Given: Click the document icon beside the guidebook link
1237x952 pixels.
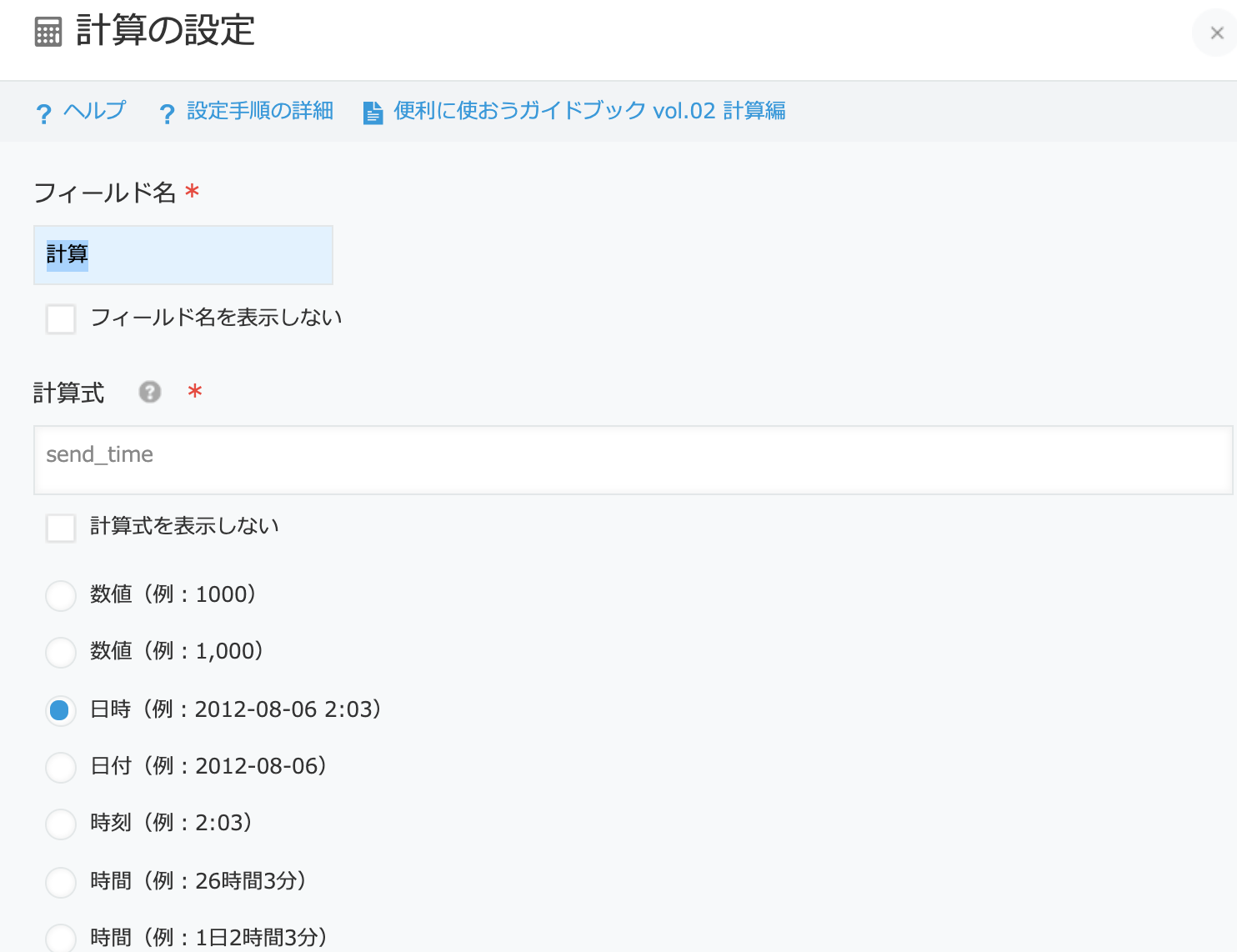Looking at the screenshot, I should point(371,111).
